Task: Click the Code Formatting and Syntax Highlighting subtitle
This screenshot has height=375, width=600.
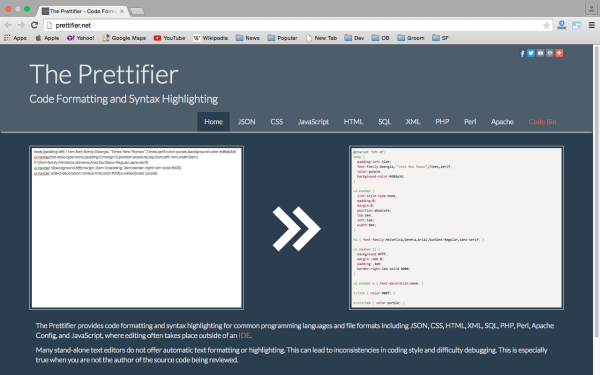Action: point(123,99)
